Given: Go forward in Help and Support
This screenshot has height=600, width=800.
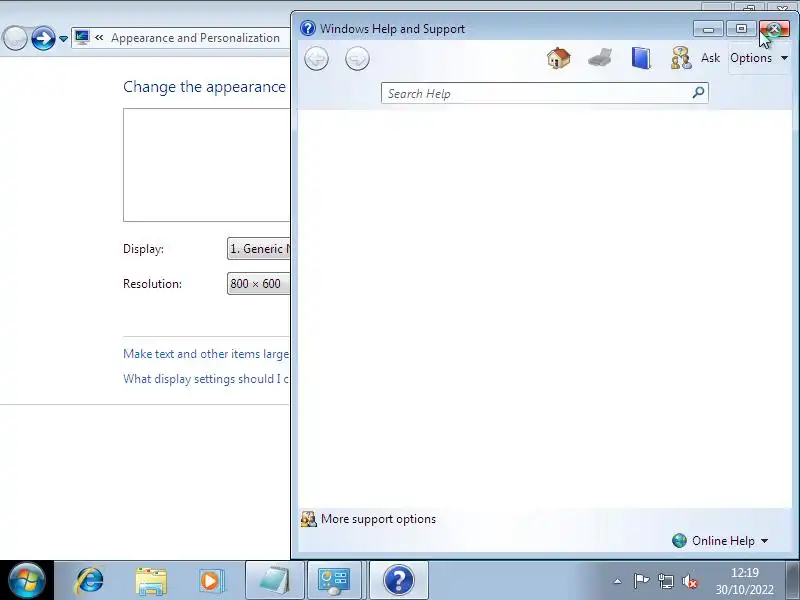Looking at the screenshot, I should pos(357,59).
